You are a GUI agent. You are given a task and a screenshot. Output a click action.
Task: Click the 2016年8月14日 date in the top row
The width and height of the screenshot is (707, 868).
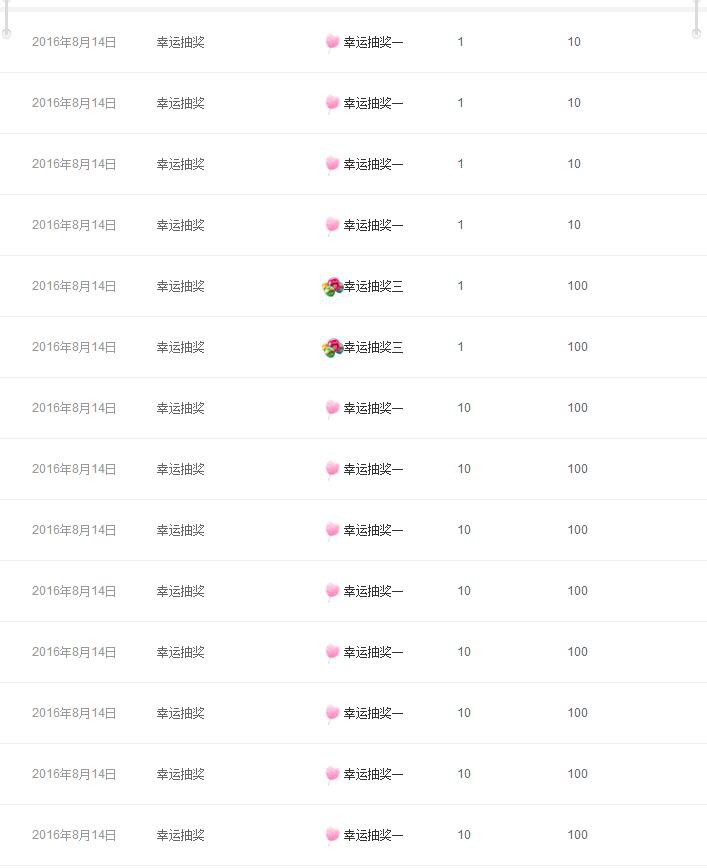point(74,42)
